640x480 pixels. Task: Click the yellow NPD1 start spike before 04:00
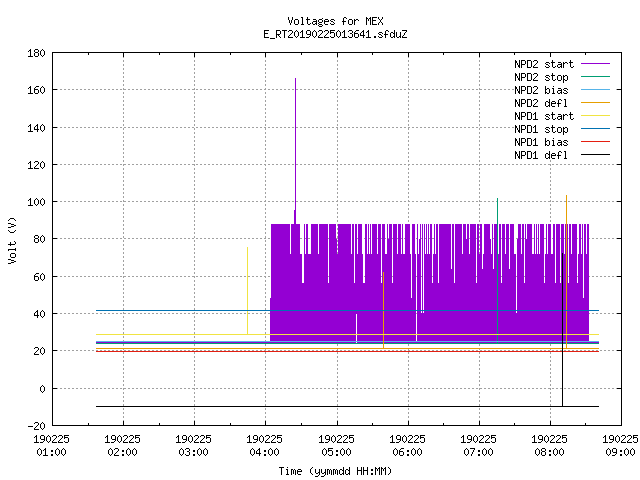coord(247,291)
